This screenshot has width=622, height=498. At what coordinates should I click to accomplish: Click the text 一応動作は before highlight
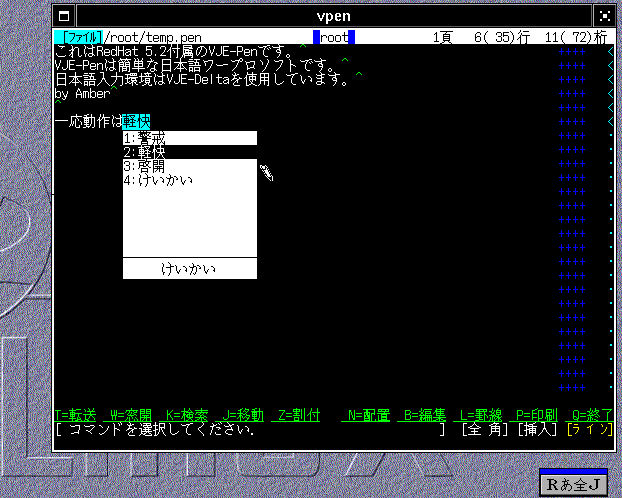(x=88, y=121)
